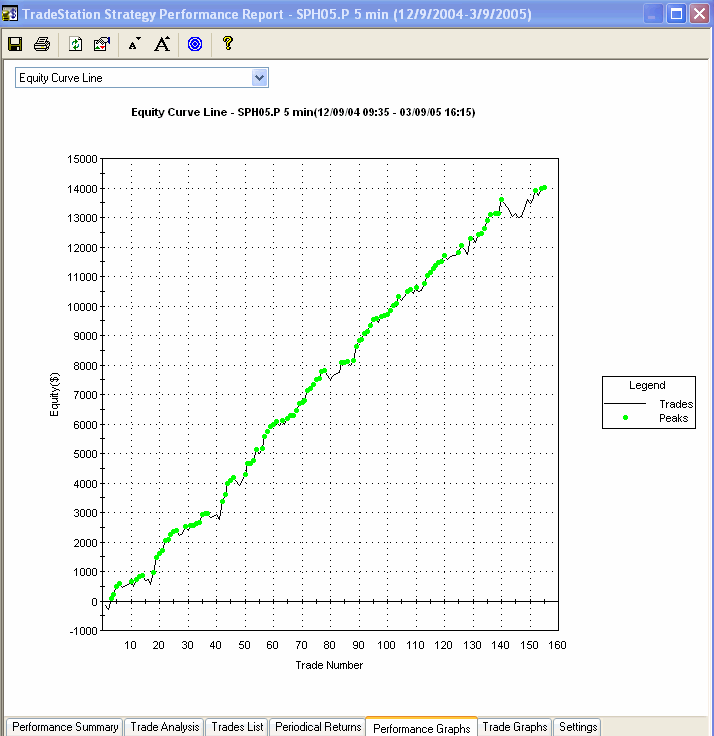This screenshot has height=736, width=714.
Task: Open the Trade Graphs tab
Action: pyautogui.click(x=514, y=727)
